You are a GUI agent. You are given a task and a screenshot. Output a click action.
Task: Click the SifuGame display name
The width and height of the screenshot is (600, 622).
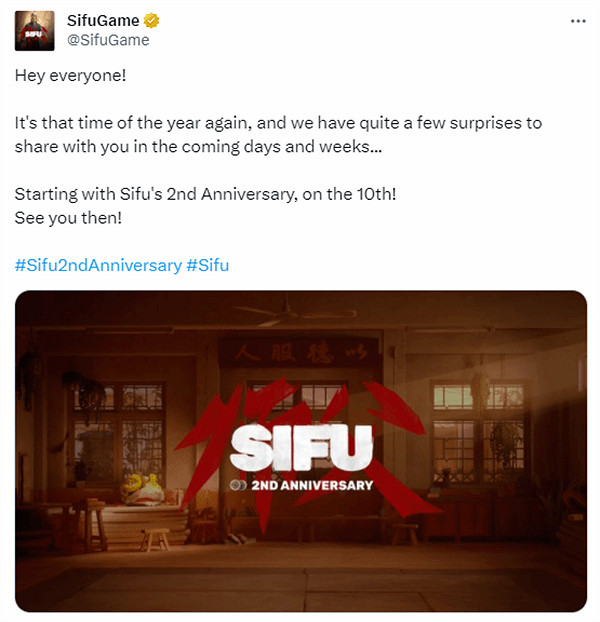tap(103, 21)
